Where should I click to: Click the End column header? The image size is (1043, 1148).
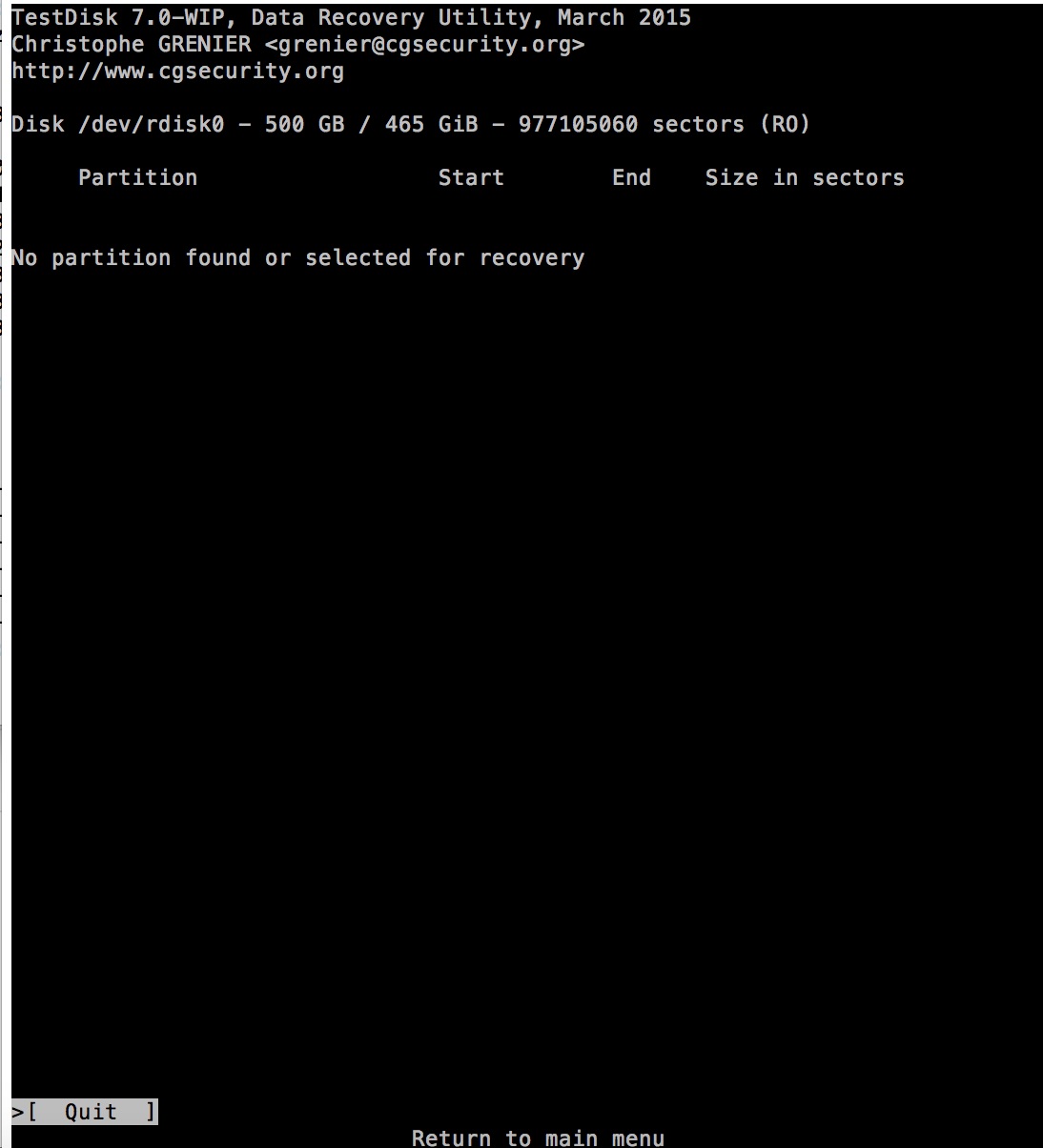631,177
